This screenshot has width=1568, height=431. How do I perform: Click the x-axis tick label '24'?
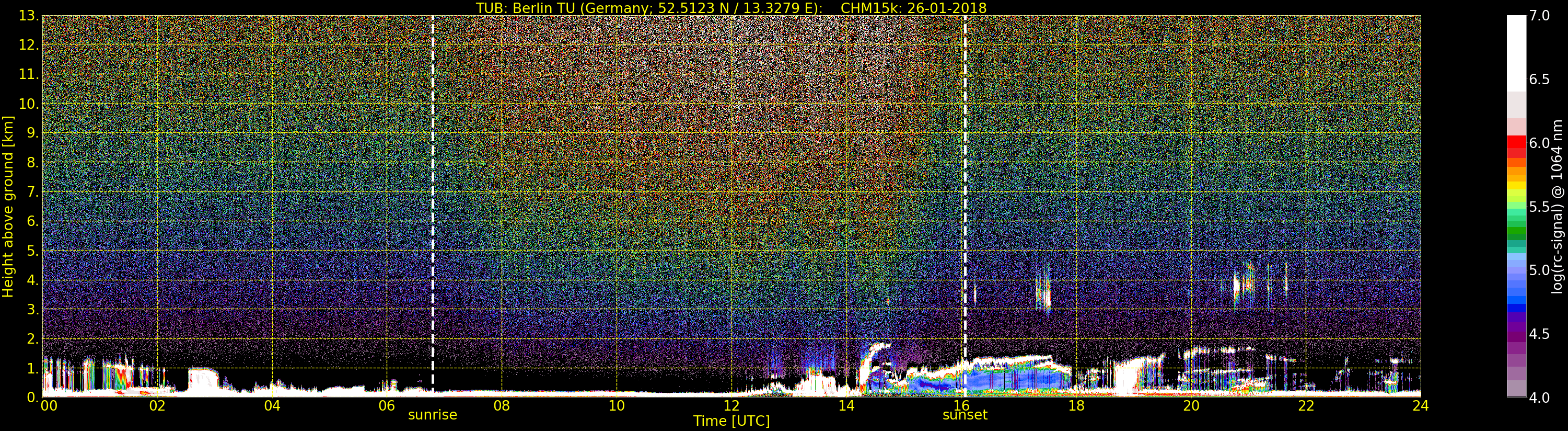tap(1421, 406)
